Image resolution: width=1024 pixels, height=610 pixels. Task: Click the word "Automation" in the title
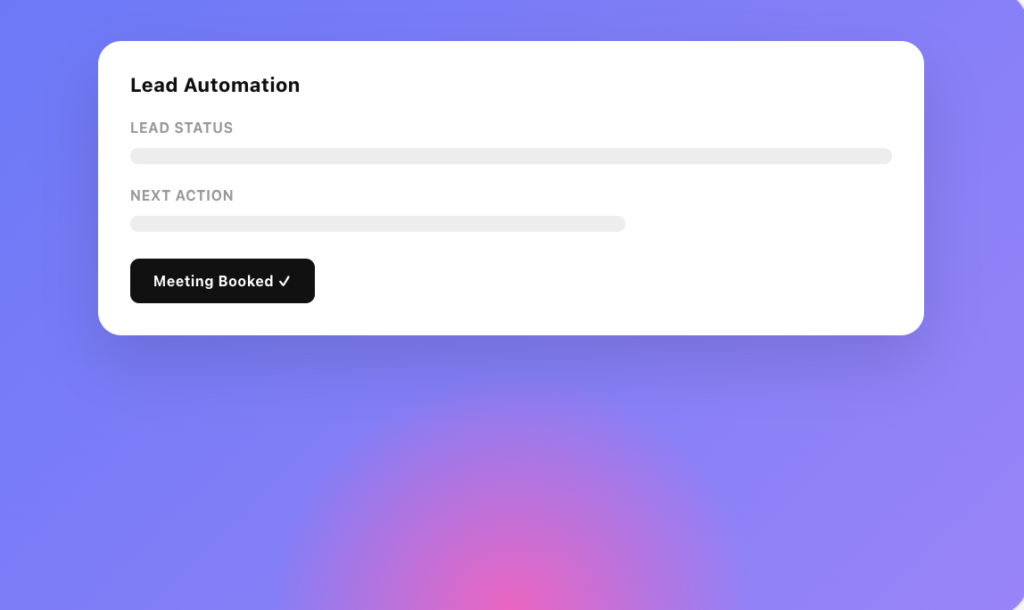pyautogui.click(x=242, y=85)
